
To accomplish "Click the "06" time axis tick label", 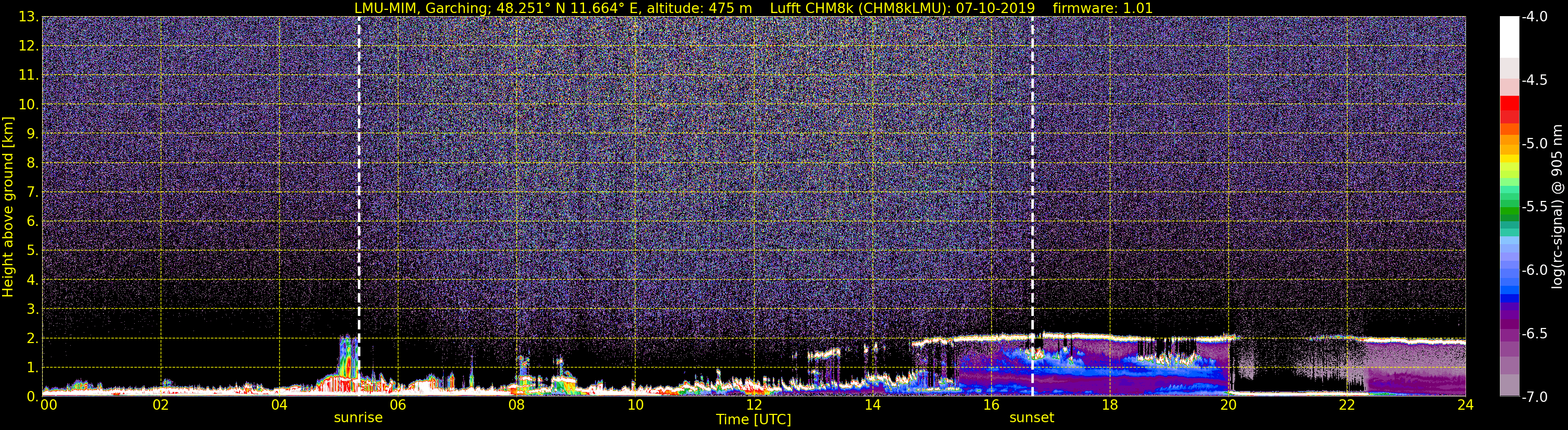I will coord(398,405).
